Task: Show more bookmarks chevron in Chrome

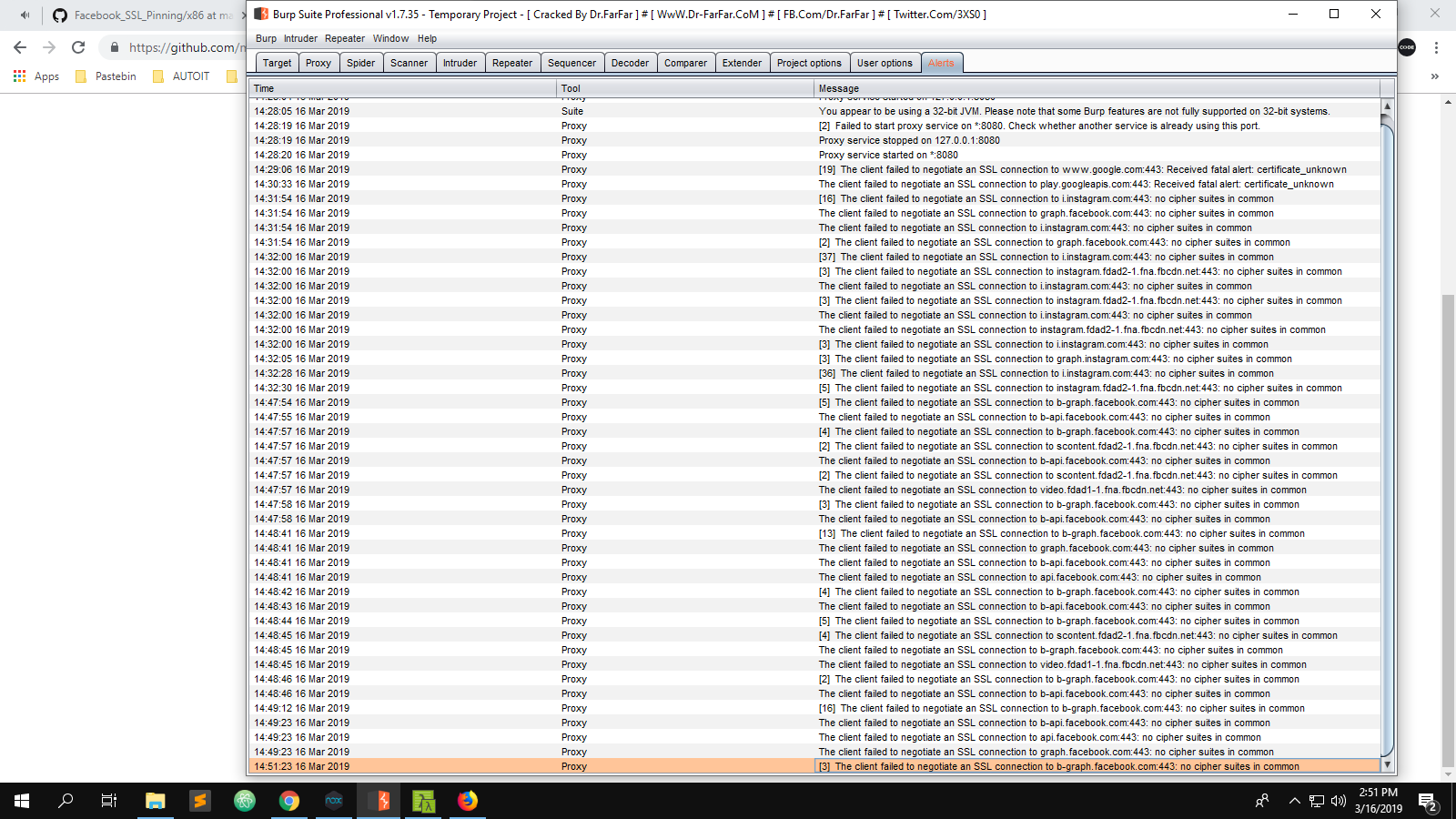Action: tap(1435, 76)
